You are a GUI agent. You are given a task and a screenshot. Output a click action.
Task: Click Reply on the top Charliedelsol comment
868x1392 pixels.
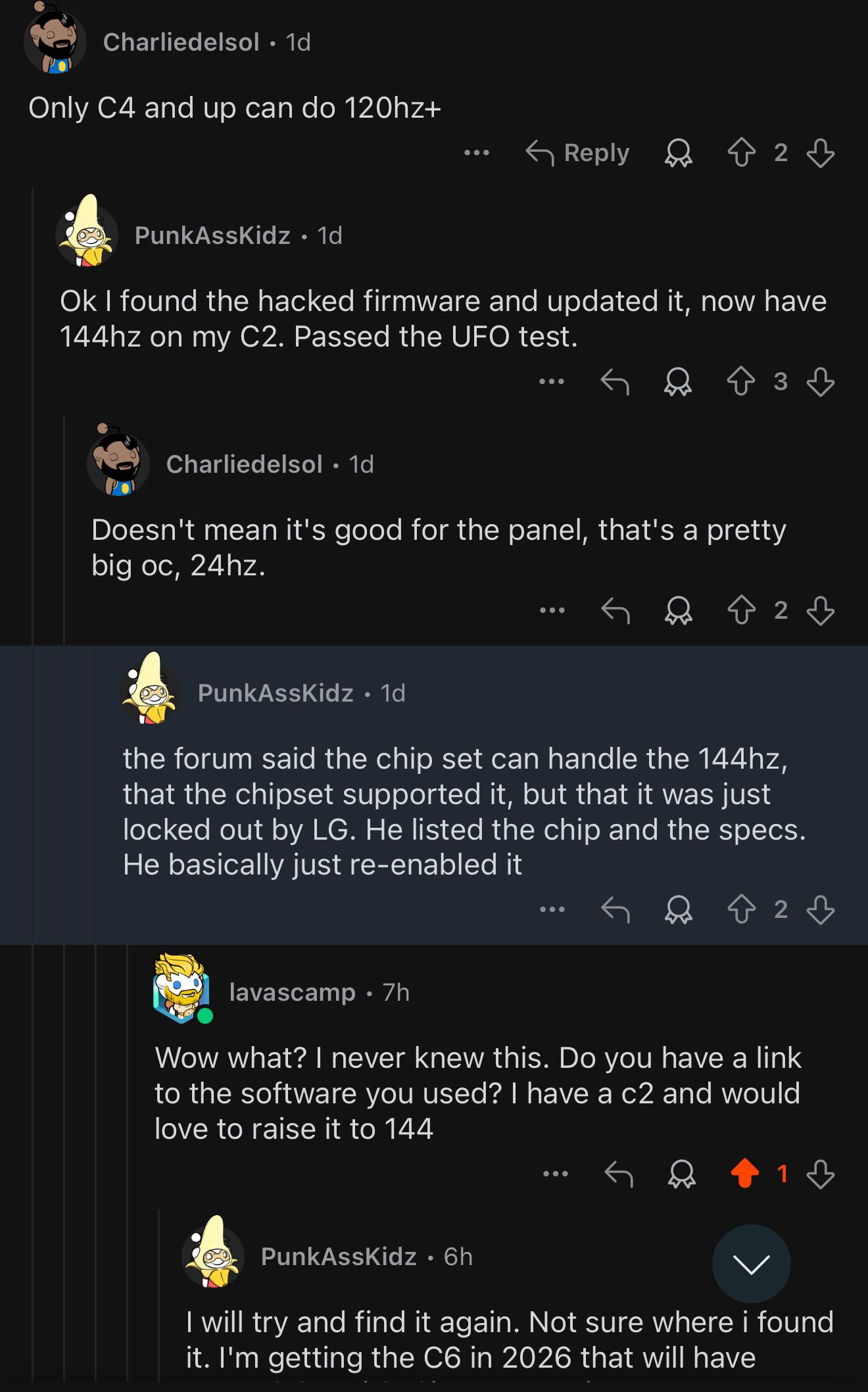click(578, 153)
